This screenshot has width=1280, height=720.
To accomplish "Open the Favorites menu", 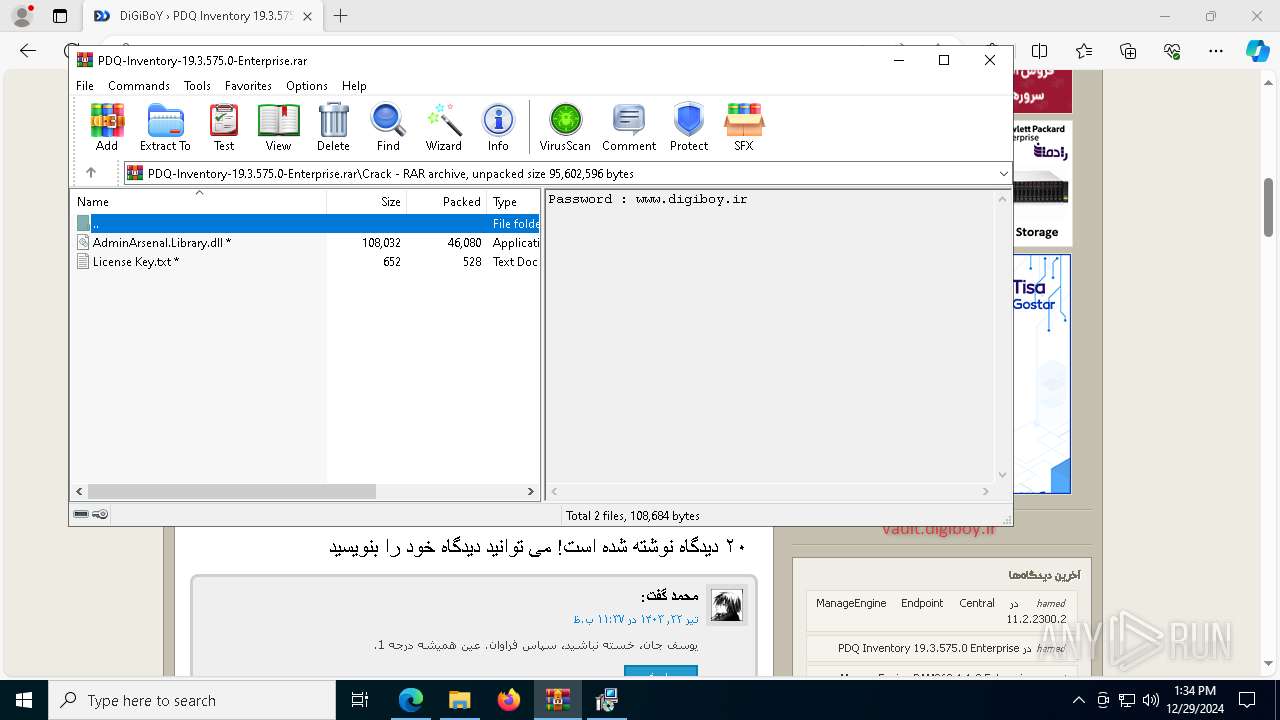I will 248,86.
